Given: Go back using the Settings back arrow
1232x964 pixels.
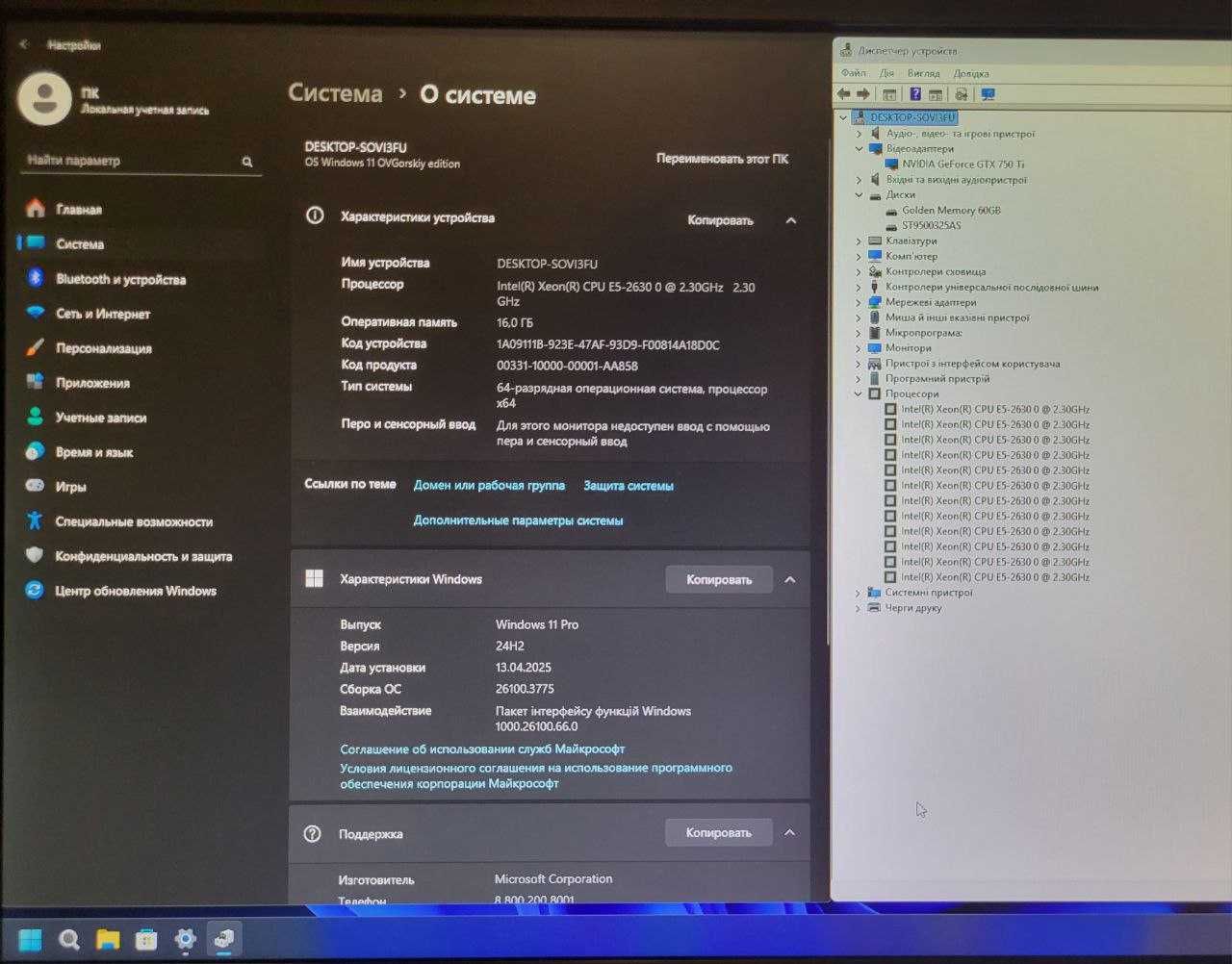Looking at the screenshot, I should (x=24, y=44).
